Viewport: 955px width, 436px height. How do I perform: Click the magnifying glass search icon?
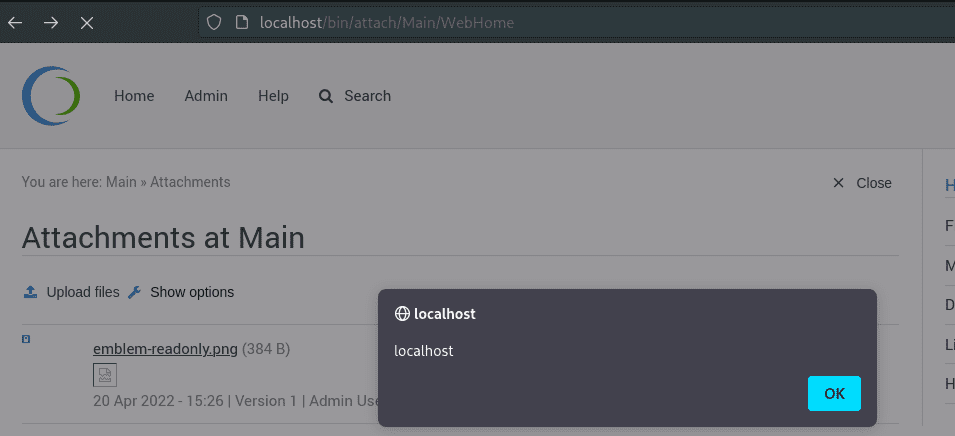point(326,96)
